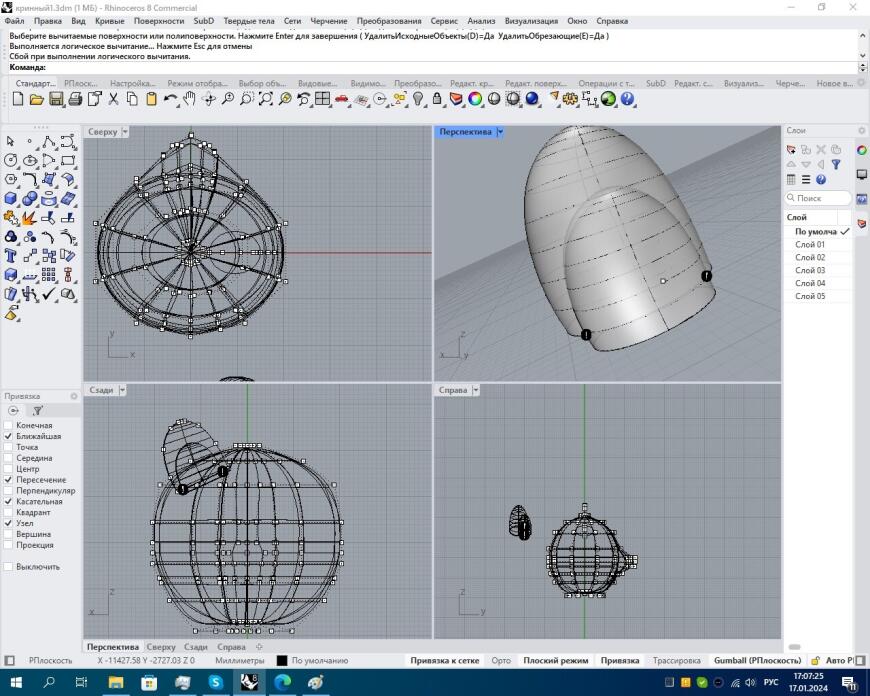Open the Skype icon in the Windows taskbar

tap(215, 682)
